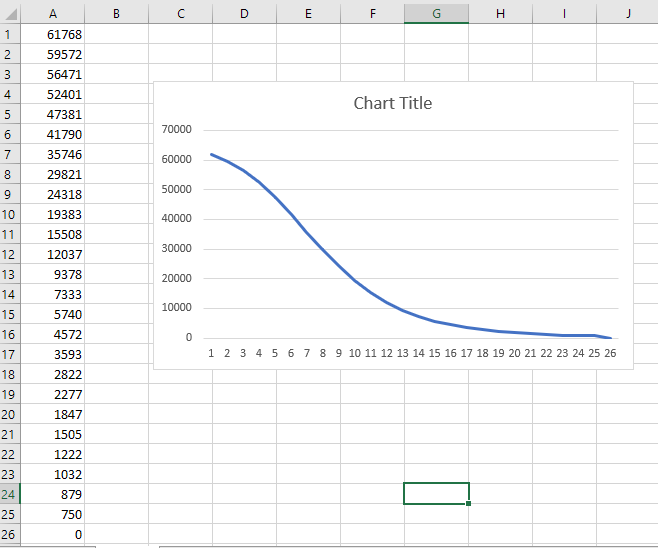Select column B header

coord(116,14)
